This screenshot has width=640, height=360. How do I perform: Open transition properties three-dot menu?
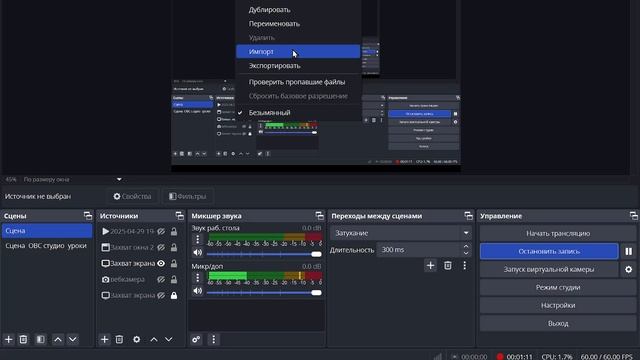464,265
